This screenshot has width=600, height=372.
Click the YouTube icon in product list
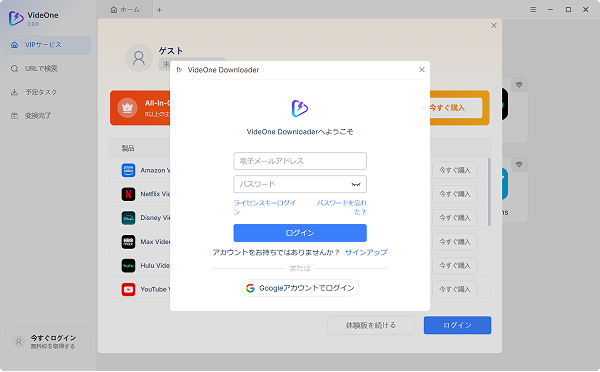tap(128, 289)
